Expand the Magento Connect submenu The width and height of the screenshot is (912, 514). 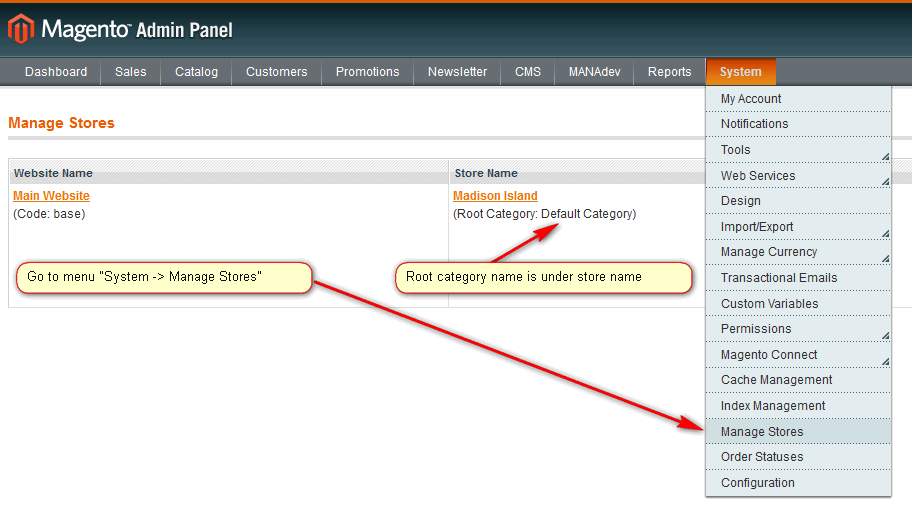[798, 355]
